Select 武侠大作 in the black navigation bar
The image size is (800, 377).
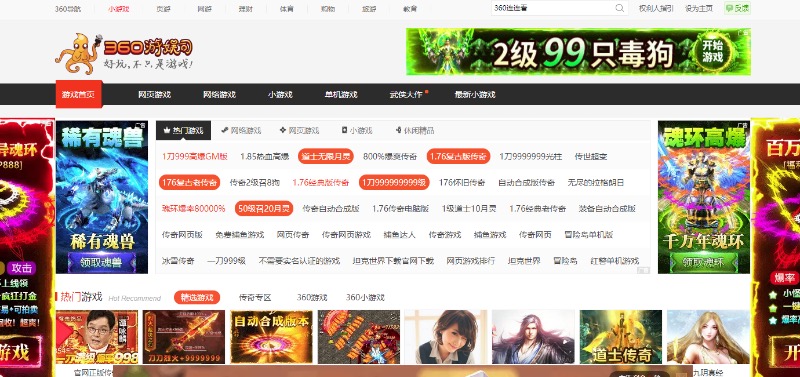tap(406, 94)
